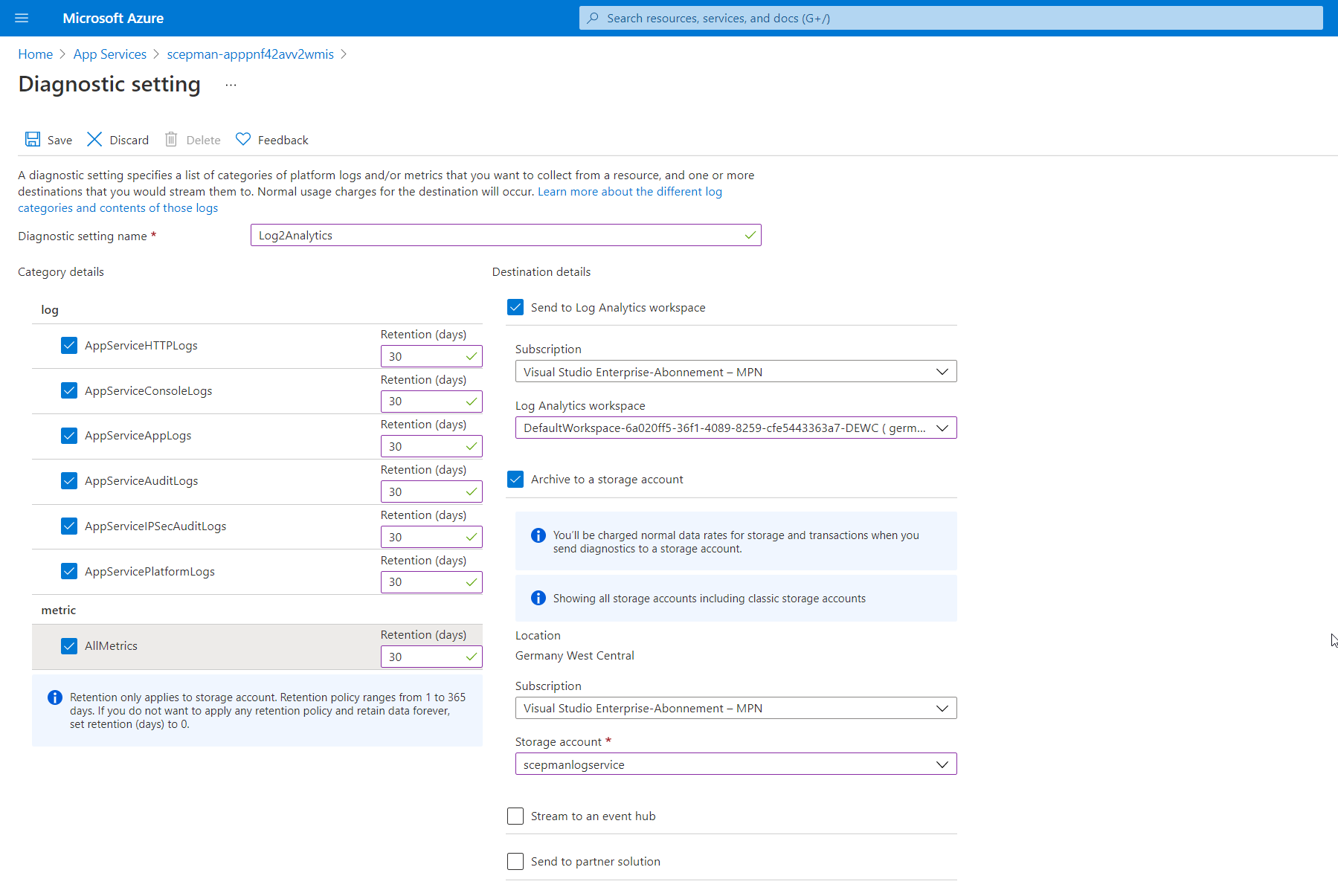This screenshot has width=1338, height=896.
Task: Toggle Send to Log Analytics workspace
Action: point(515,307)
